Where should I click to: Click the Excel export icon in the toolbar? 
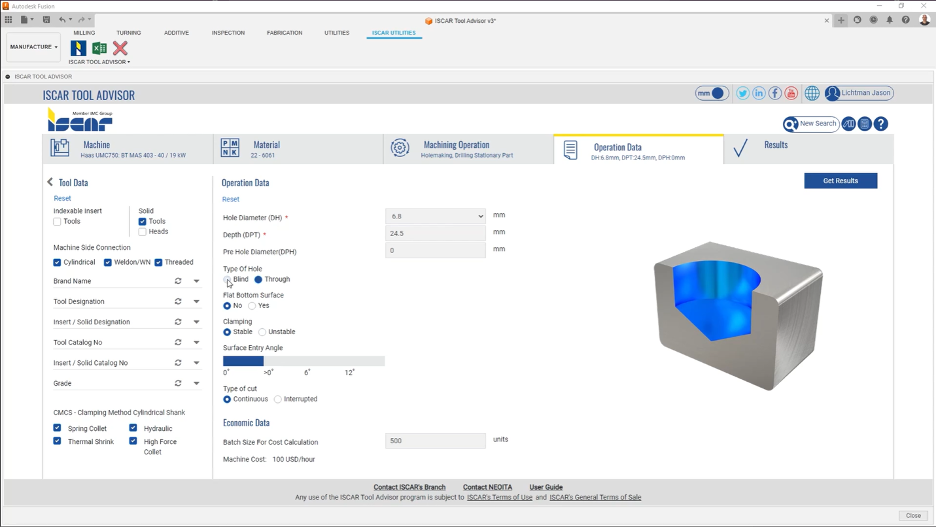[x=99, y=48]
